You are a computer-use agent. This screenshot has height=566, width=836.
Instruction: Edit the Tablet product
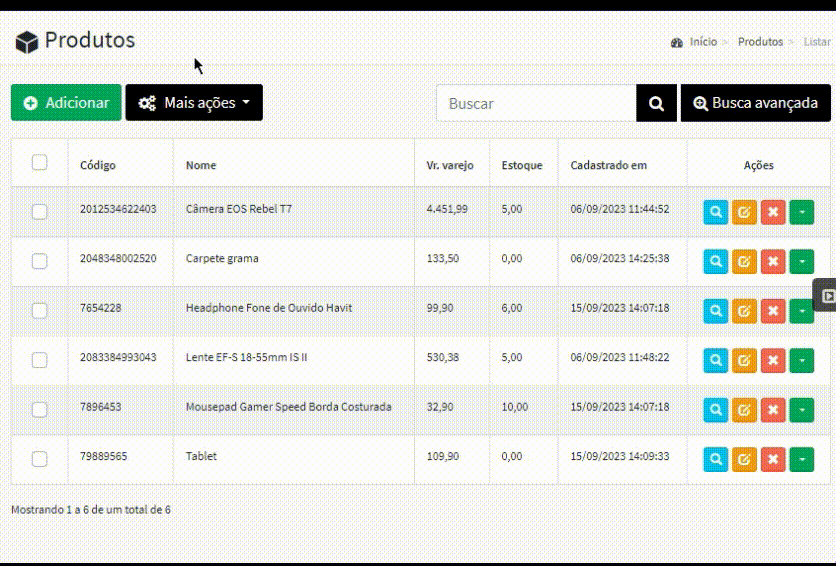pos(744,459)
